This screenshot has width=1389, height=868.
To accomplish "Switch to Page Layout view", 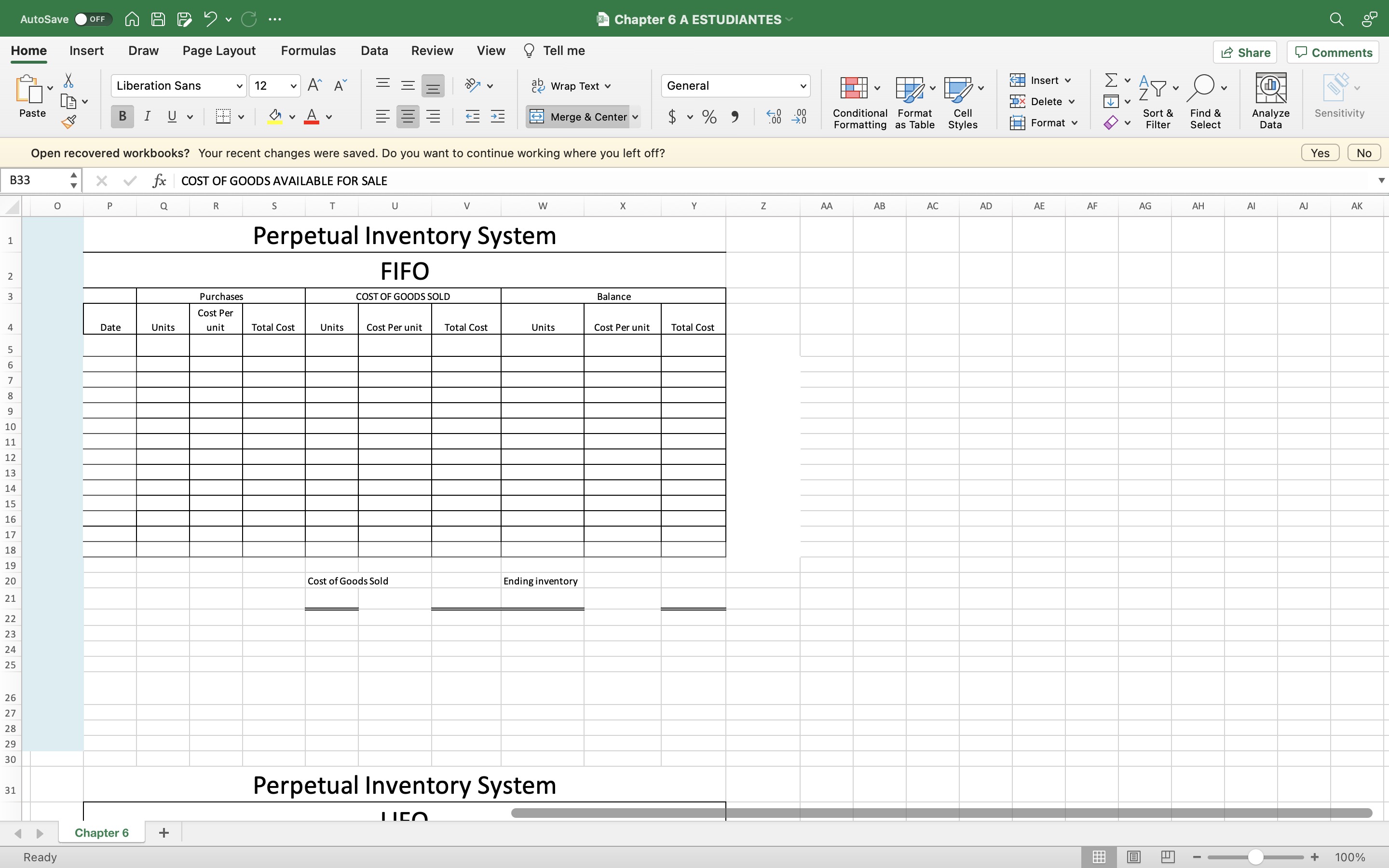I will tap(1133, 856).
